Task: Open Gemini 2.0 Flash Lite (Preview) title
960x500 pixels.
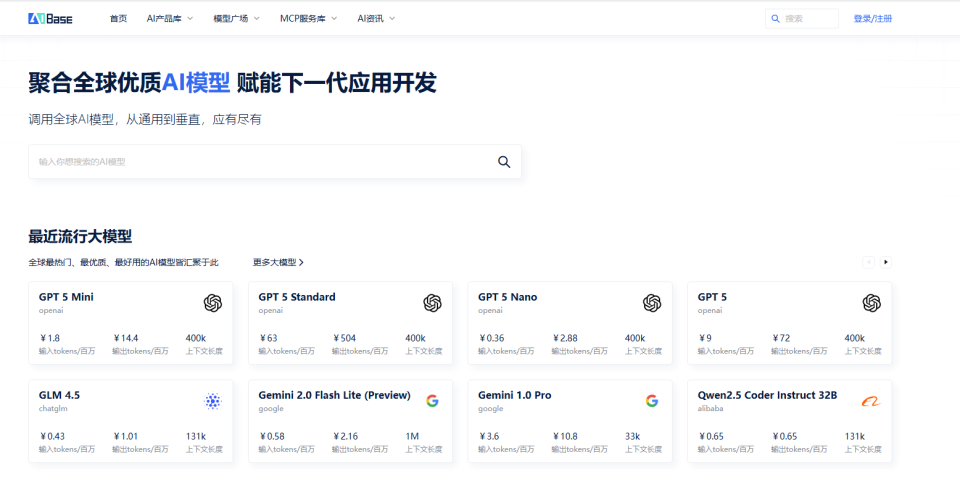Action: click(334, 395)
